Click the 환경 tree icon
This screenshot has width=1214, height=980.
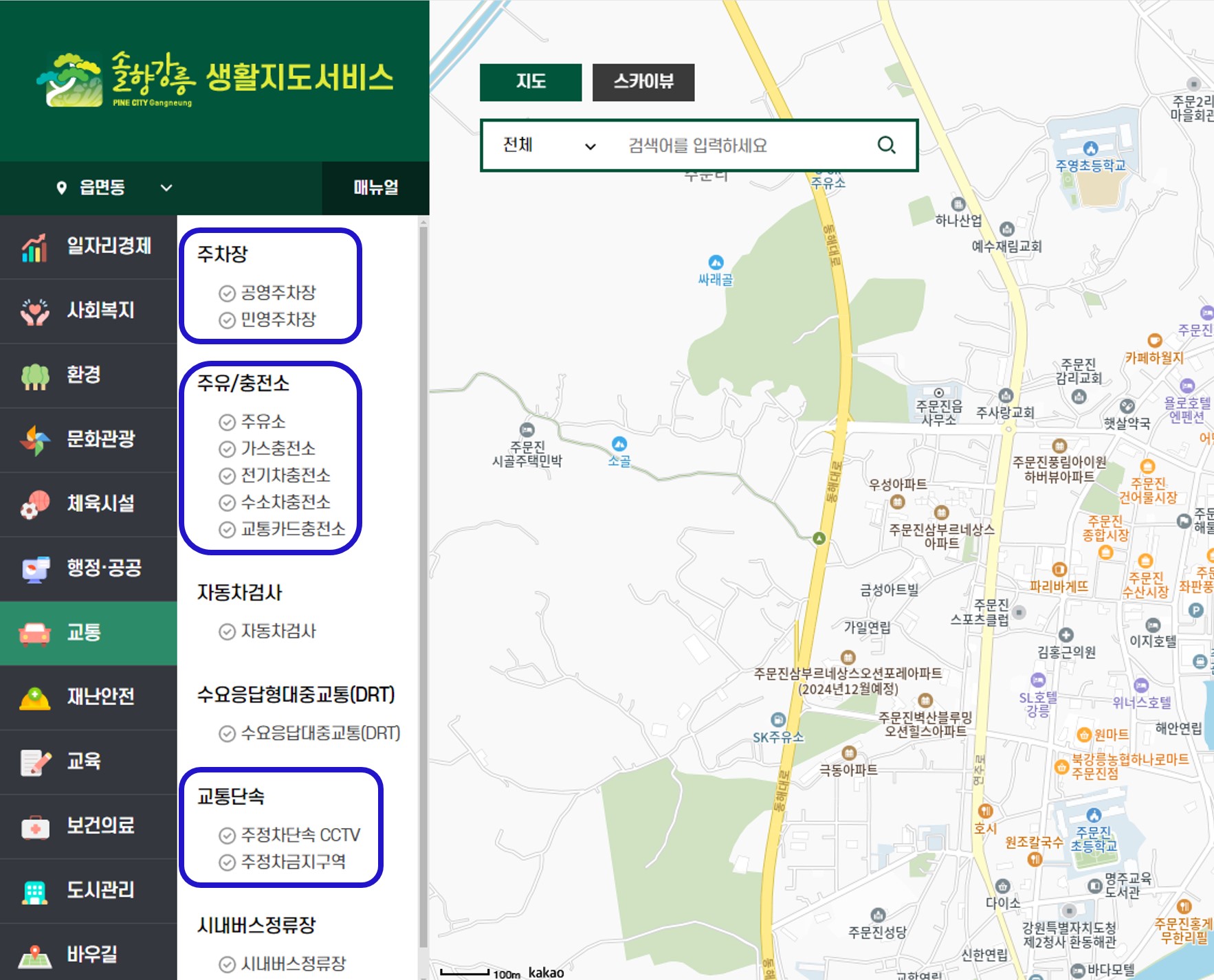(x=34, y=376)
